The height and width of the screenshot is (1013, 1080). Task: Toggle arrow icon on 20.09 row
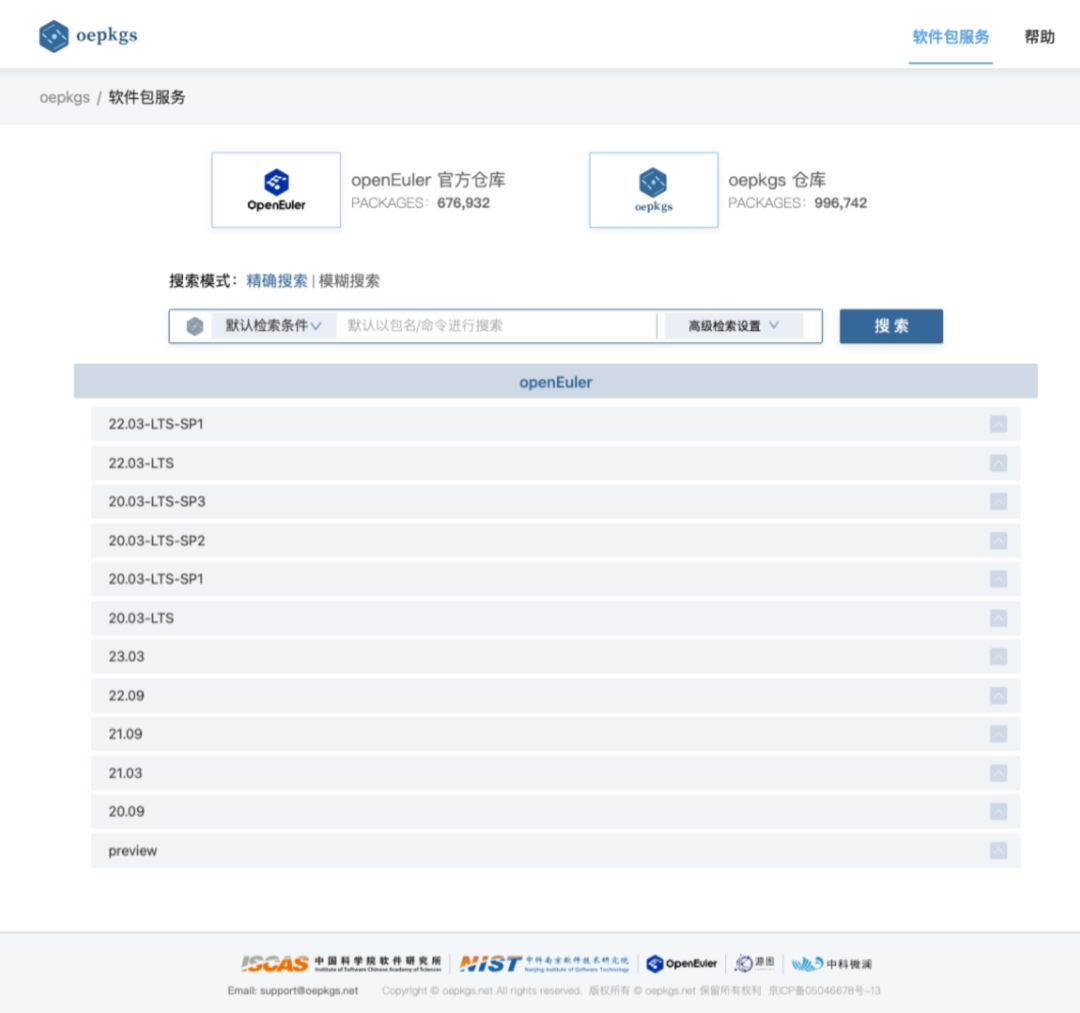pyautogui.click(x=999, y=811)
